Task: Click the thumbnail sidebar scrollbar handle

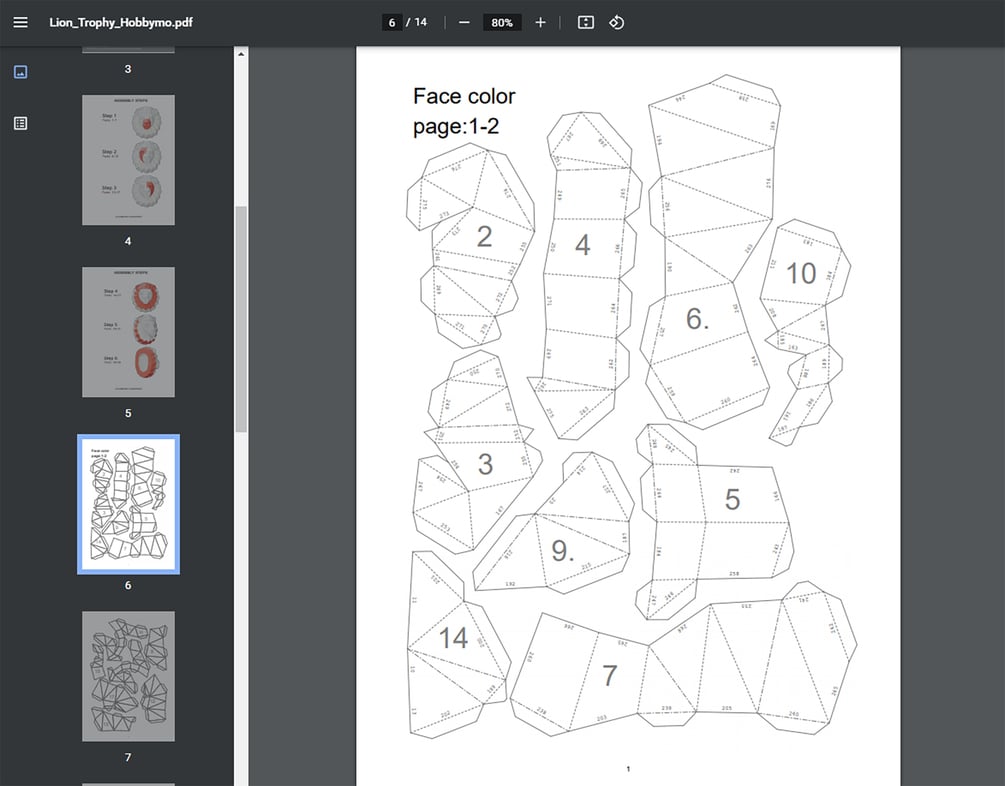Action: 241,319
